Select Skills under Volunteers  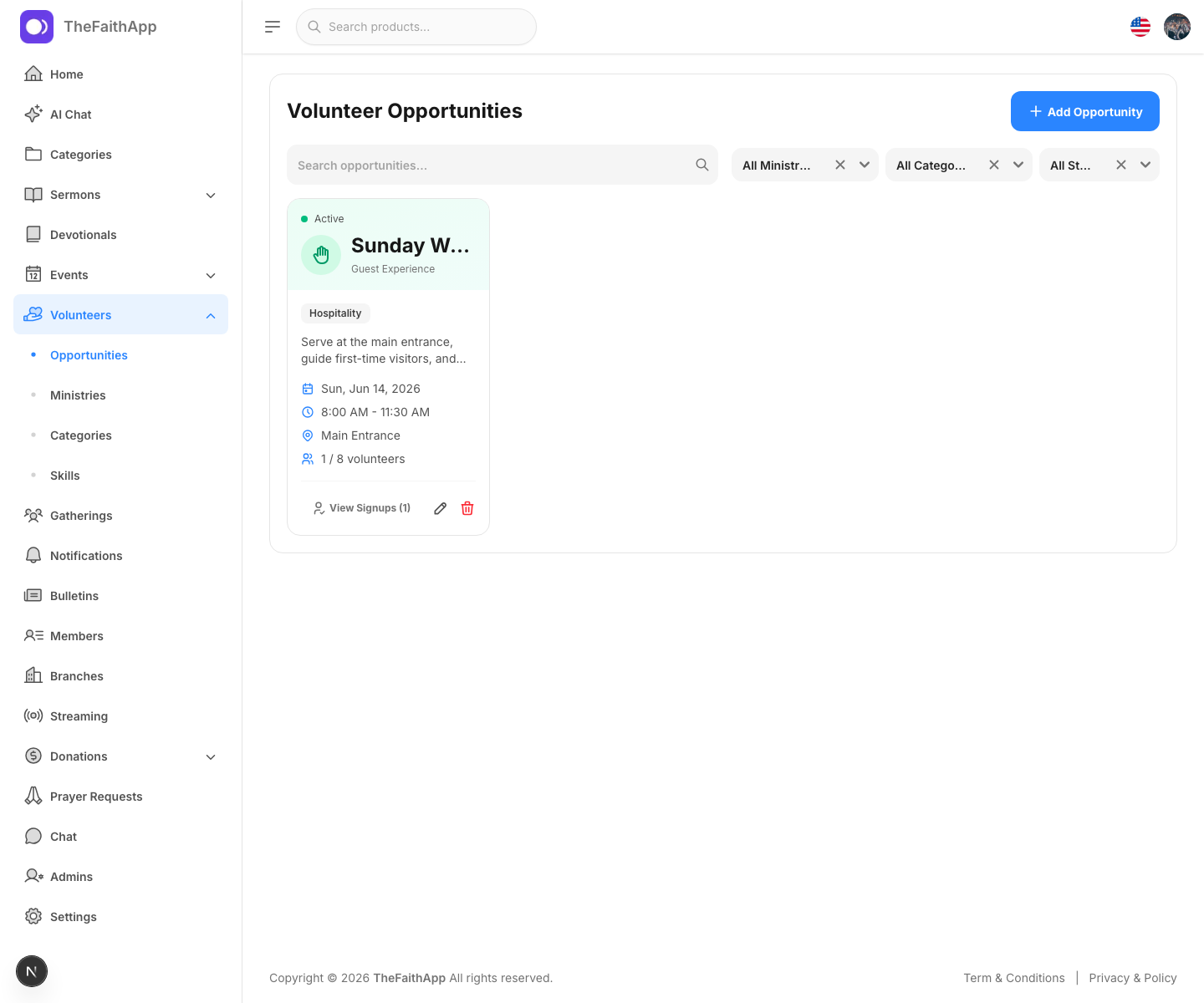click(65, 476)
